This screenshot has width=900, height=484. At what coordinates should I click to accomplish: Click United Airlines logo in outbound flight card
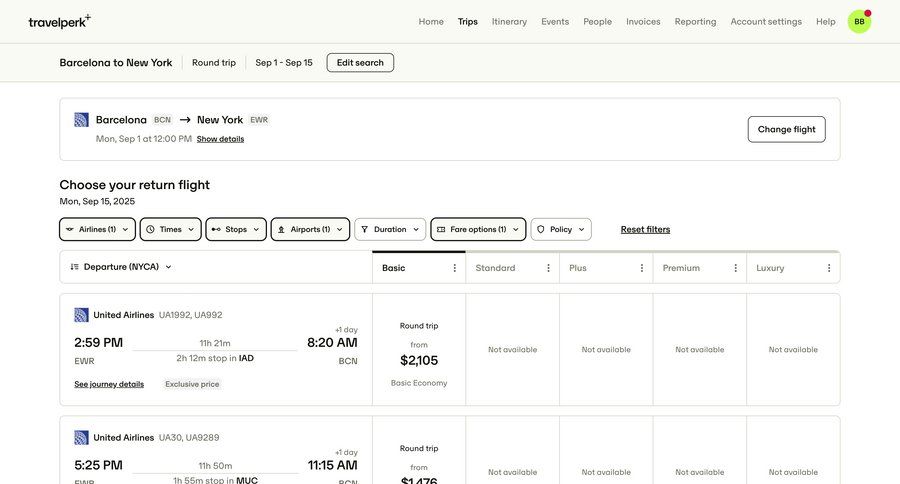click(x=82, y=120)
